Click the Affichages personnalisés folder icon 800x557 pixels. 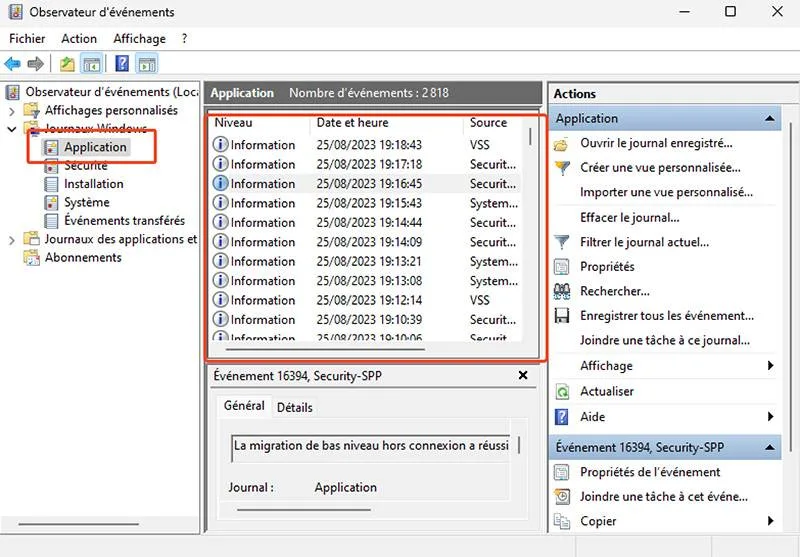click(x=32, y=110)
